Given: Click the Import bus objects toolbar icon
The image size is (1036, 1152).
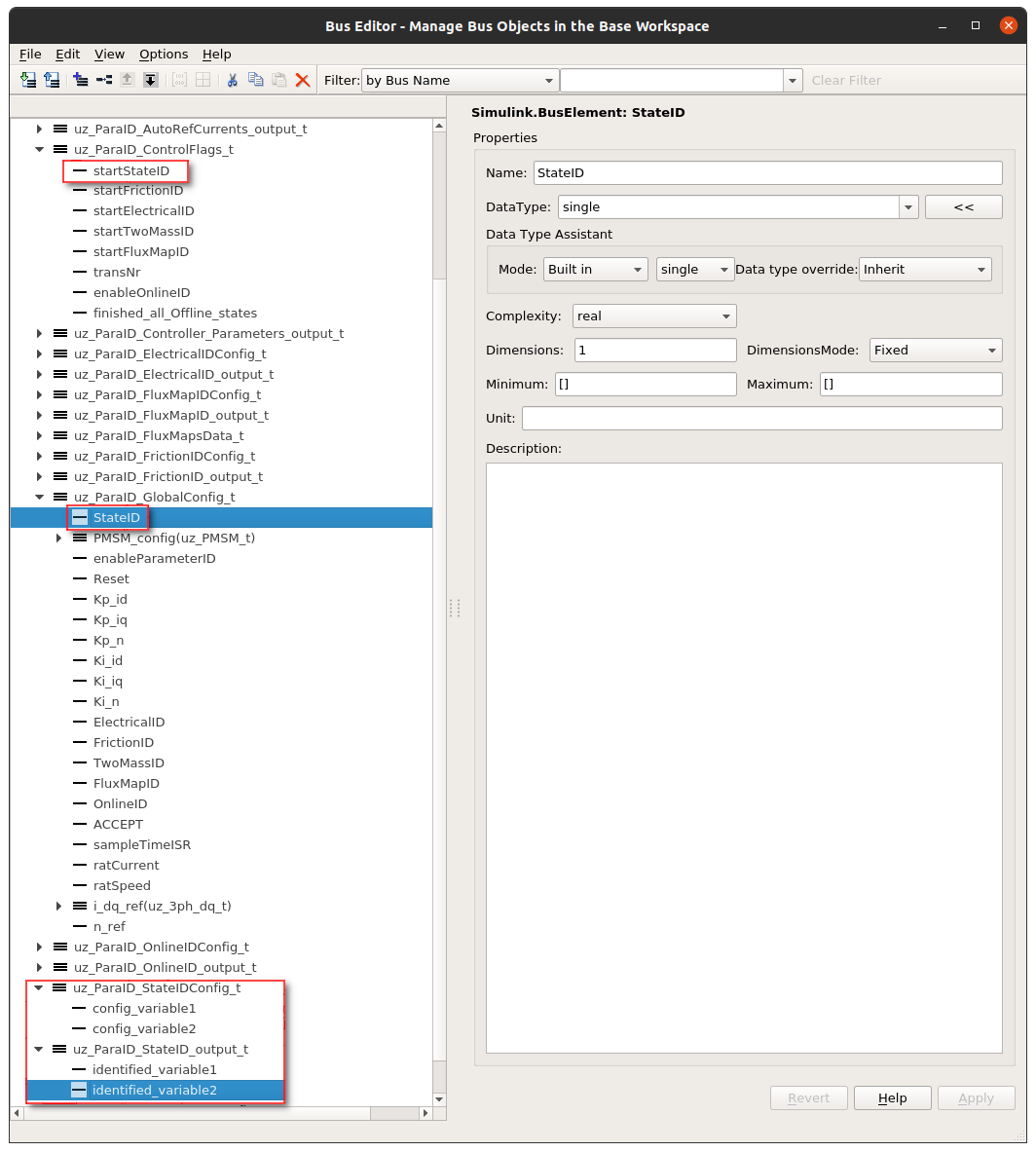Looking at the screenshot, I should pos(28,80).
